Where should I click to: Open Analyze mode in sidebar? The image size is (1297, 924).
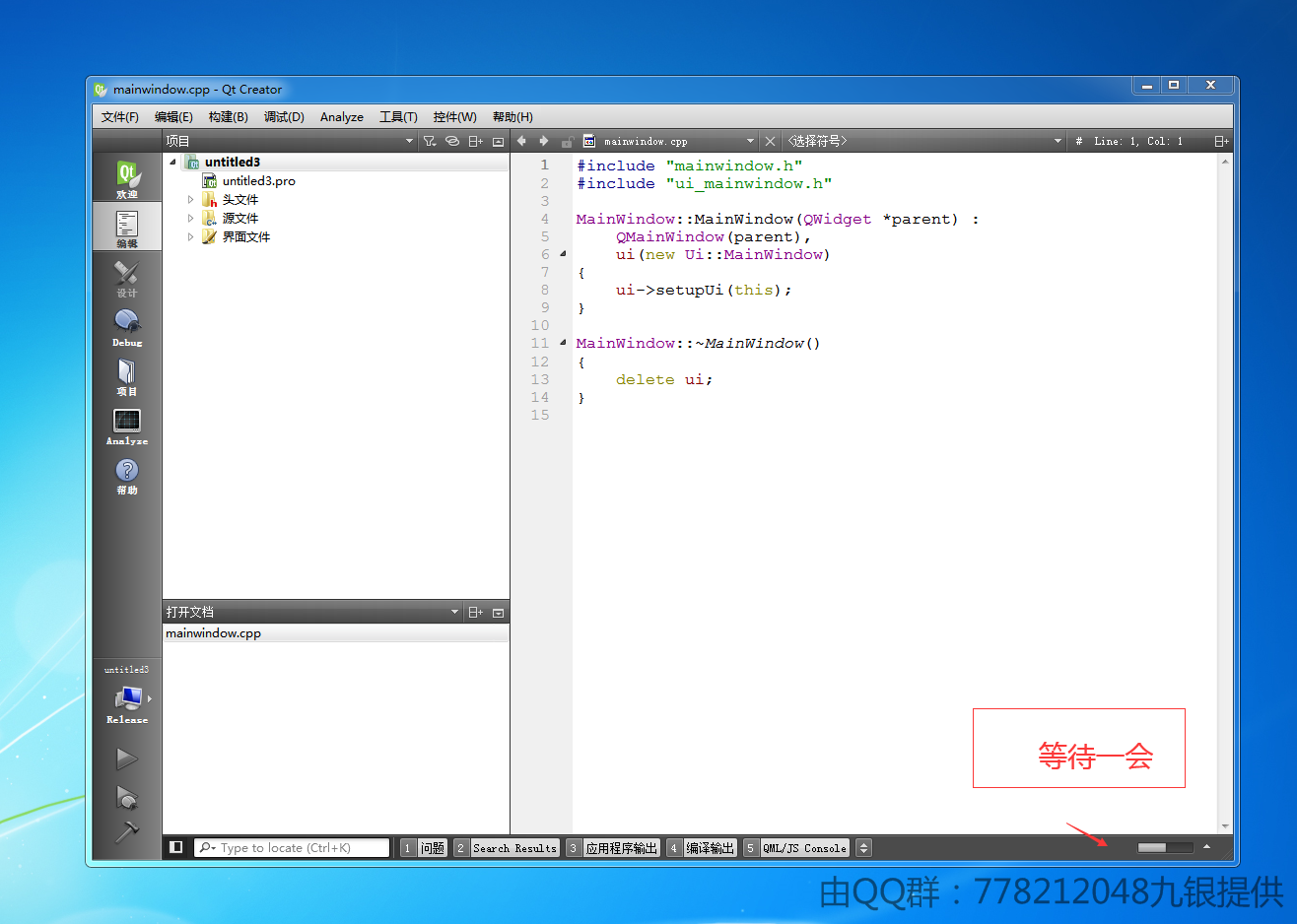[x=127, y=425]
